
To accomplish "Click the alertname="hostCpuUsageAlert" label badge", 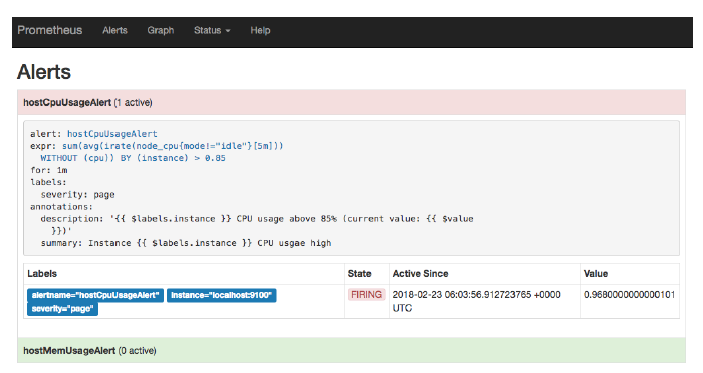I will pyautogui.click(x=95, y=295).
